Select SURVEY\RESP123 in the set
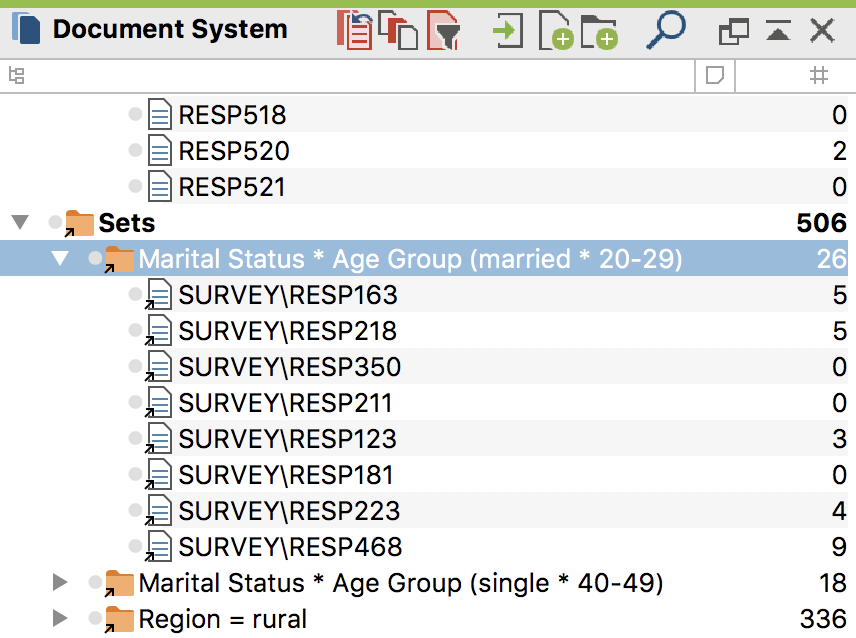This screenshot has width=856, height=638. (288, 439)
